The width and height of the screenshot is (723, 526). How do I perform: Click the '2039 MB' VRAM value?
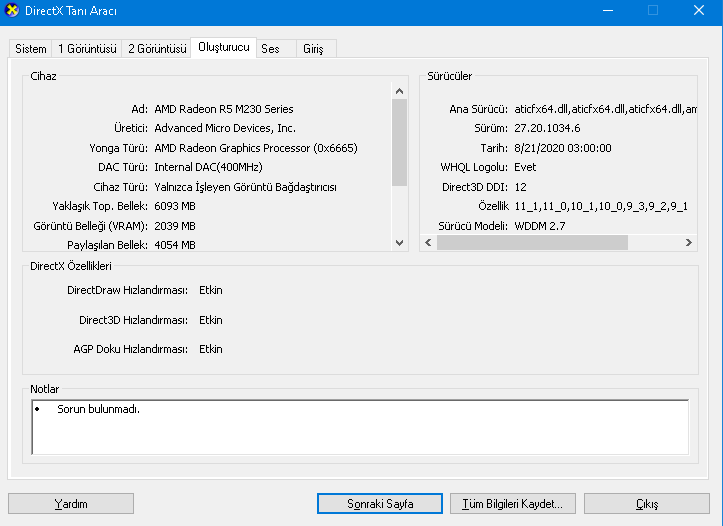[x=175, y=226]
